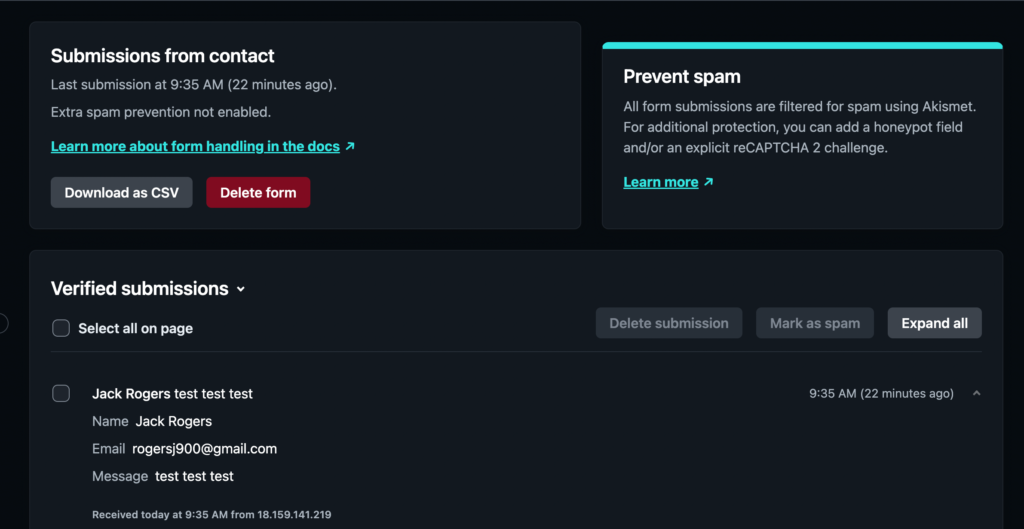Viewport: 1024px width, 529px height.
Task: Click the arrow icon beside the docs link
Action: coord(350,146)
